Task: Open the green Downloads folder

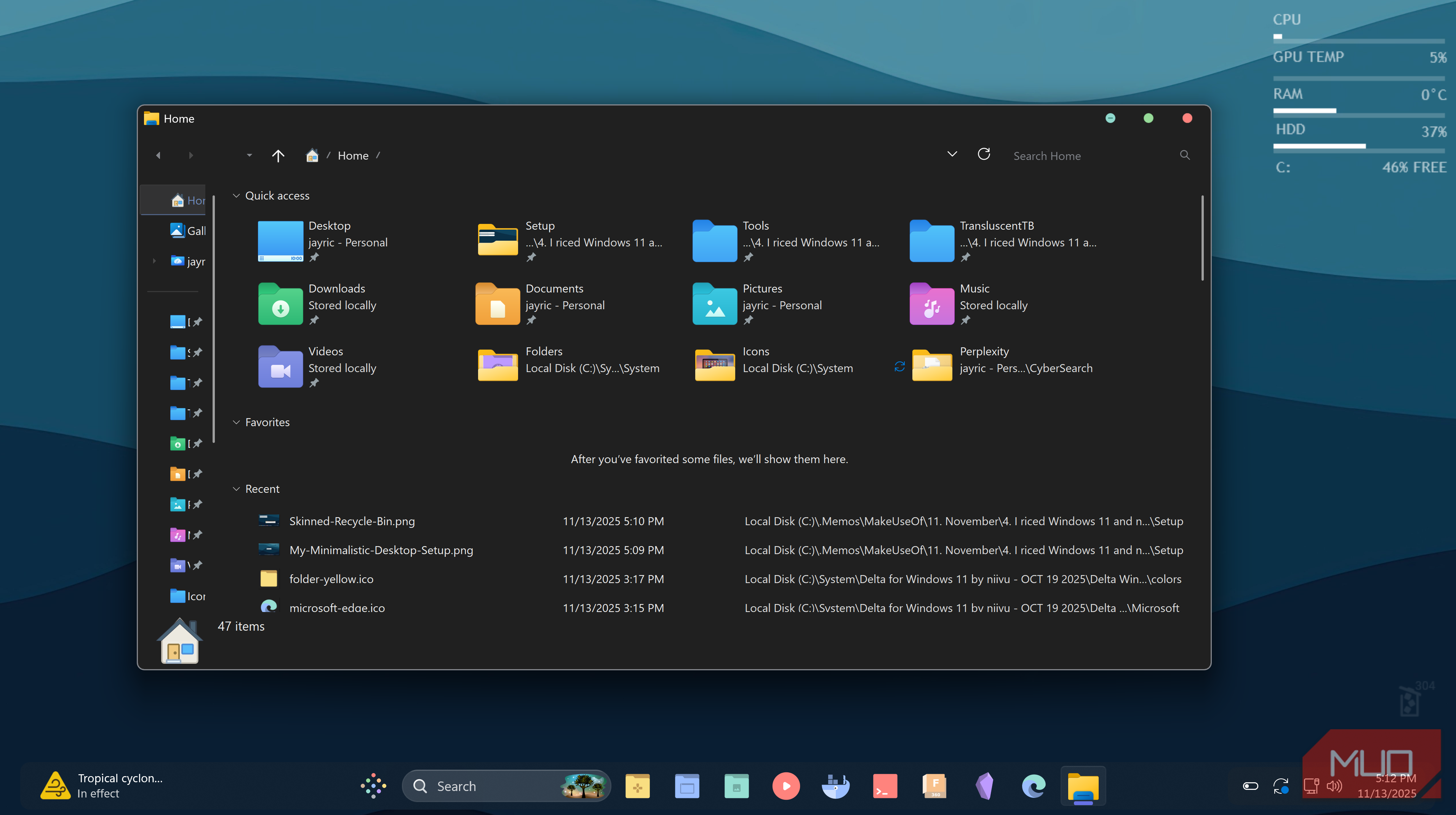Action: 280,304
